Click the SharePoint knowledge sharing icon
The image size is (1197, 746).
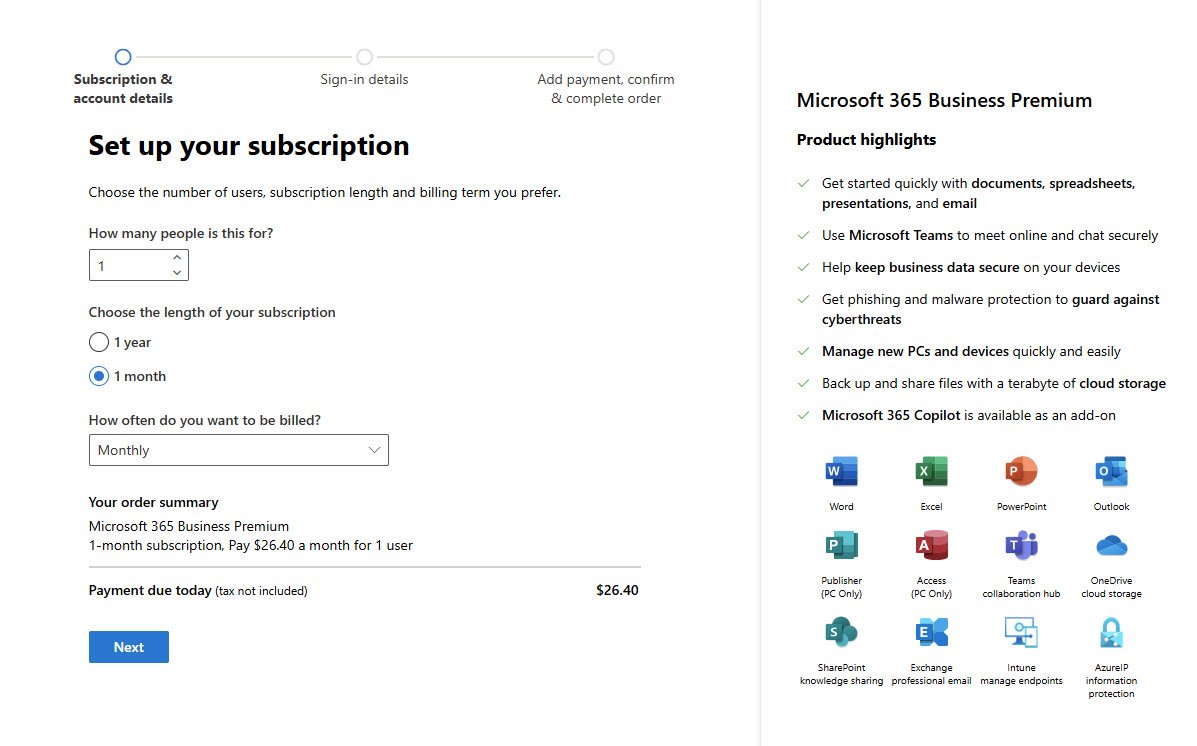(x=841, y=632)
